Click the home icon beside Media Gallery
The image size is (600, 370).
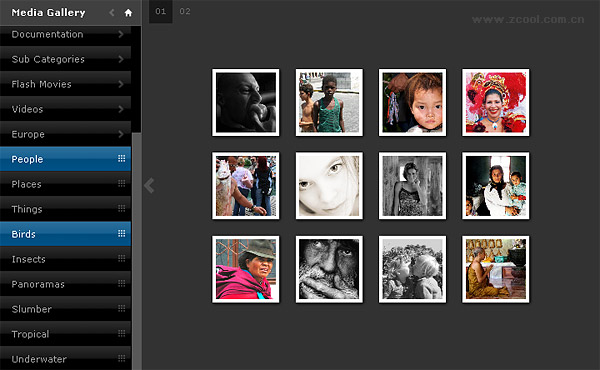point(128,13)
